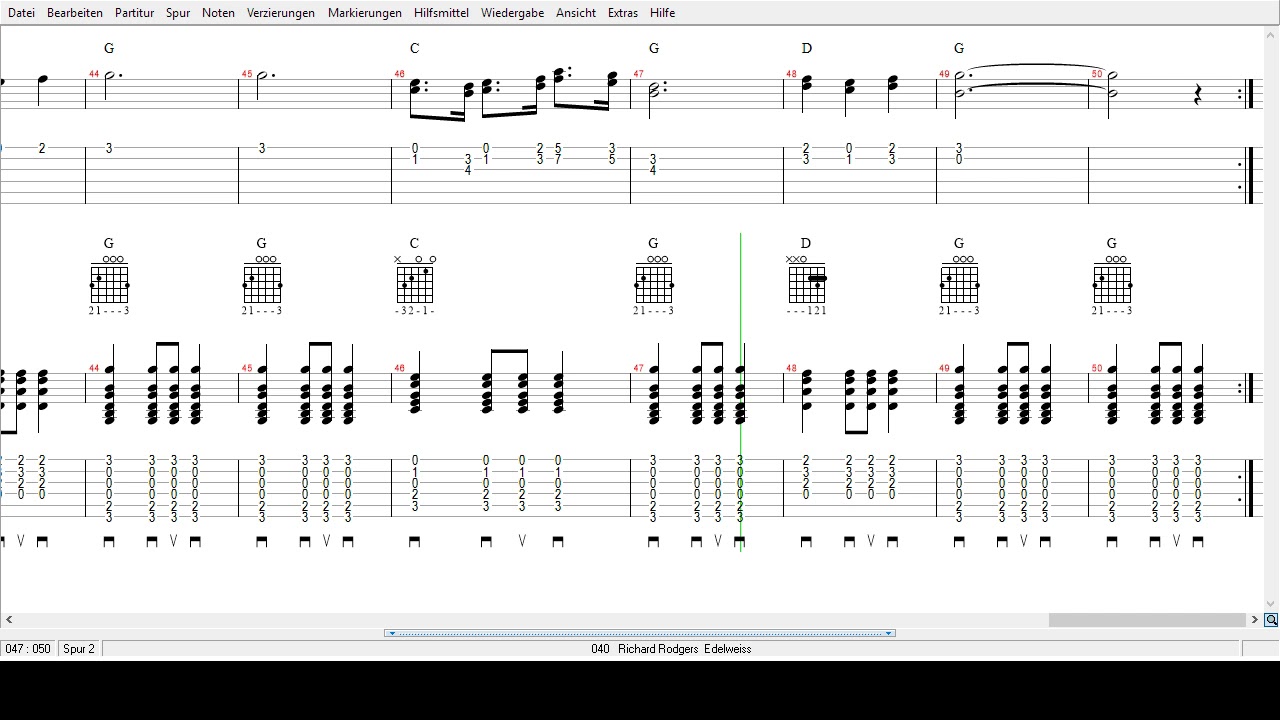Open the Partitur menu
This screenshot has width=1280, height=720.
(x=134, y=13)
